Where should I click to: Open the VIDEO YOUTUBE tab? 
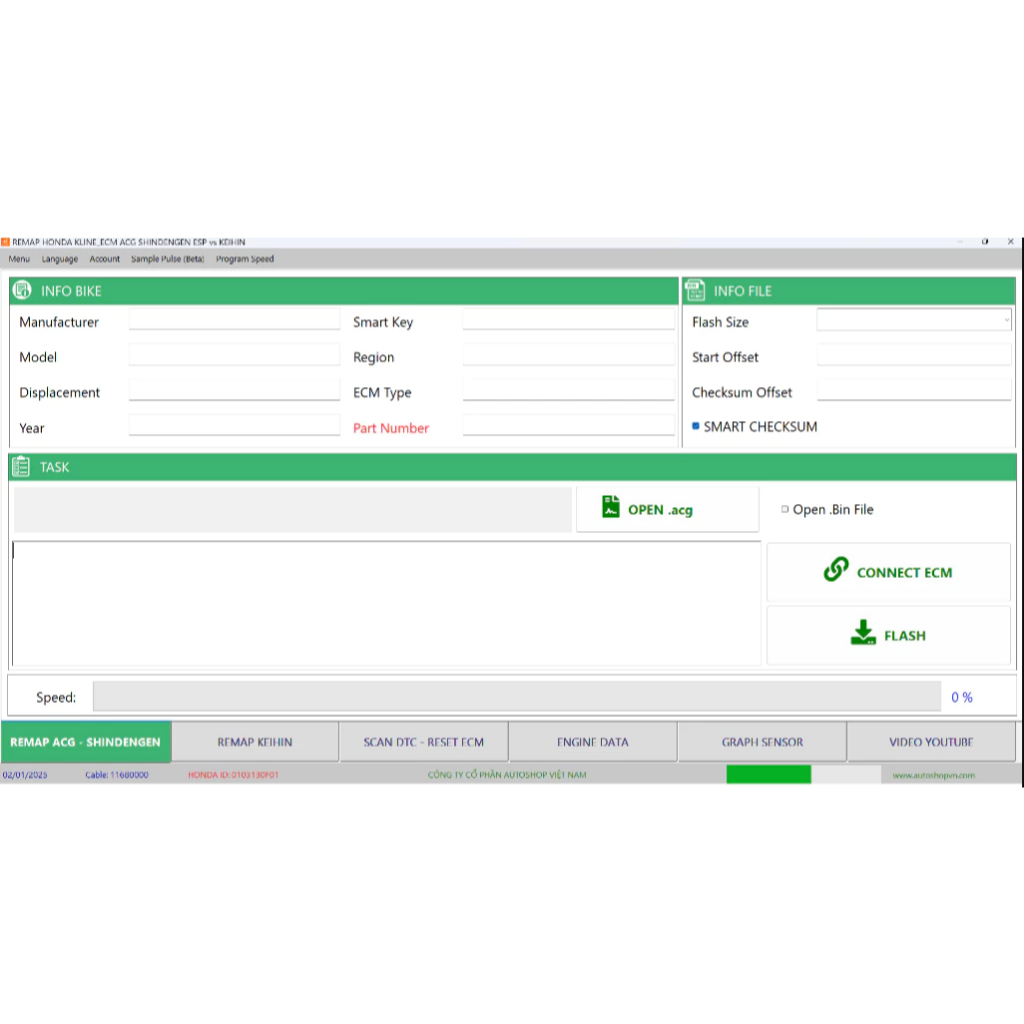931,742
